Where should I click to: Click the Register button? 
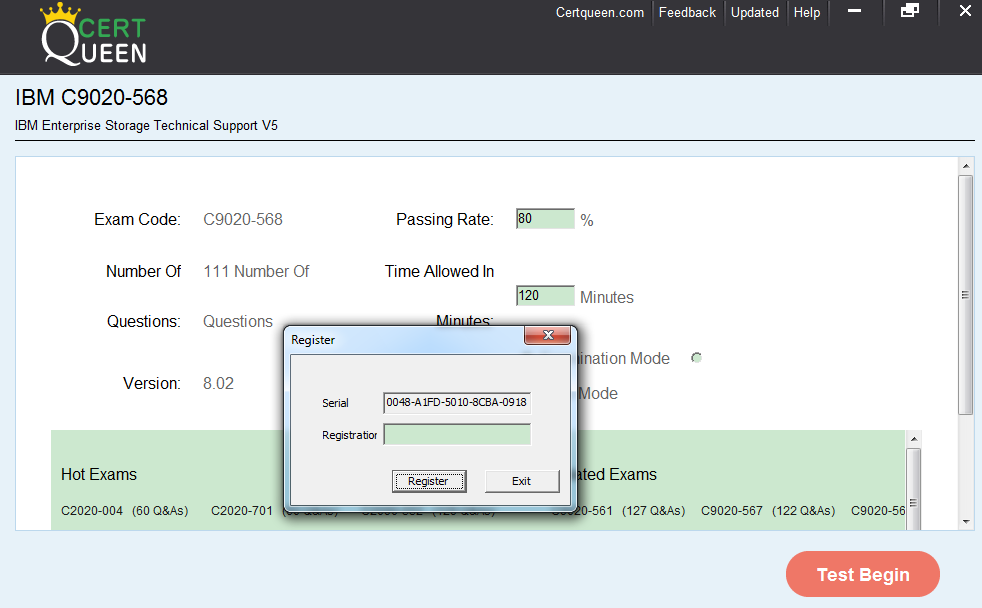428,481
